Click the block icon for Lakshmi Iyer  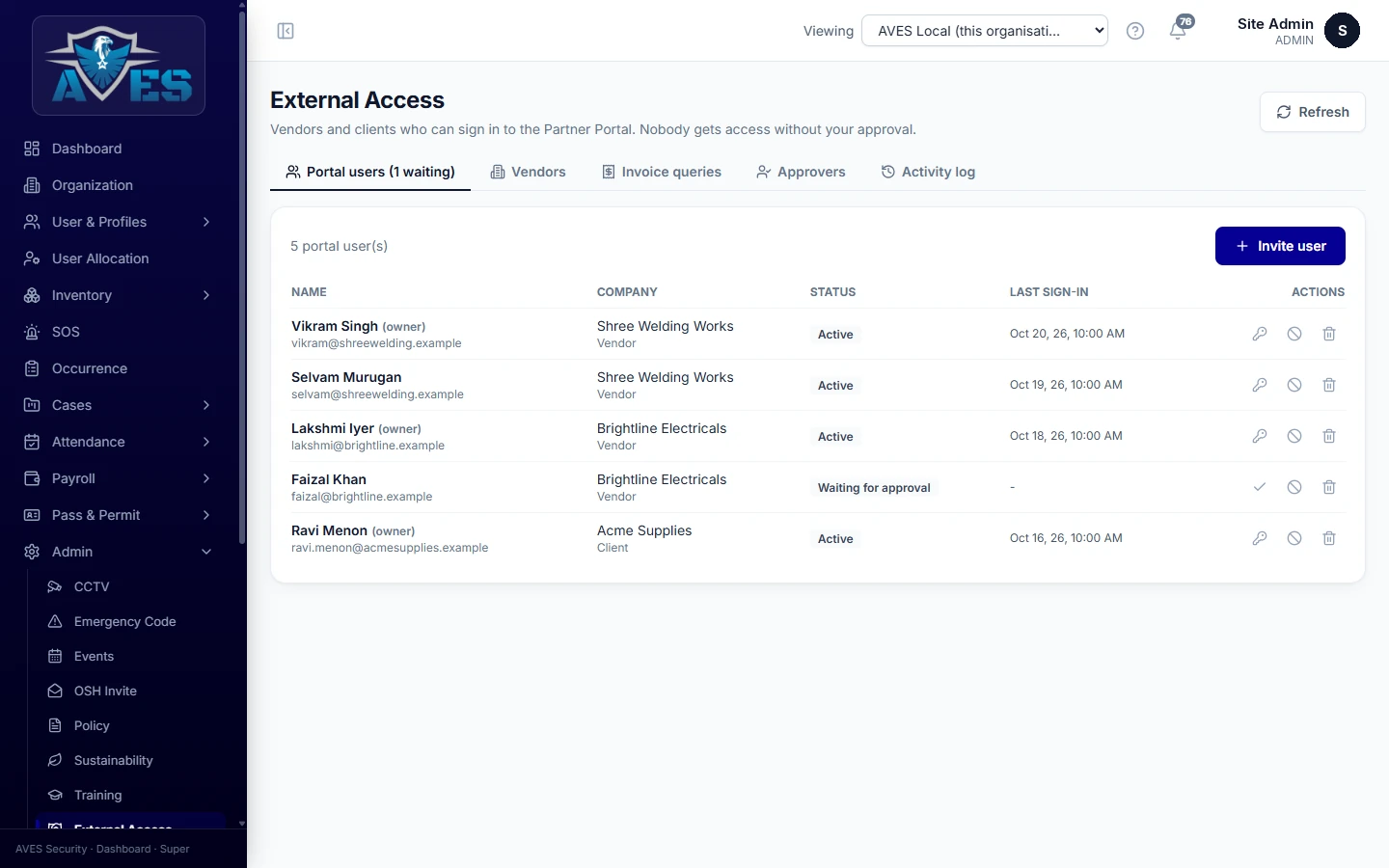[1294, 436]
